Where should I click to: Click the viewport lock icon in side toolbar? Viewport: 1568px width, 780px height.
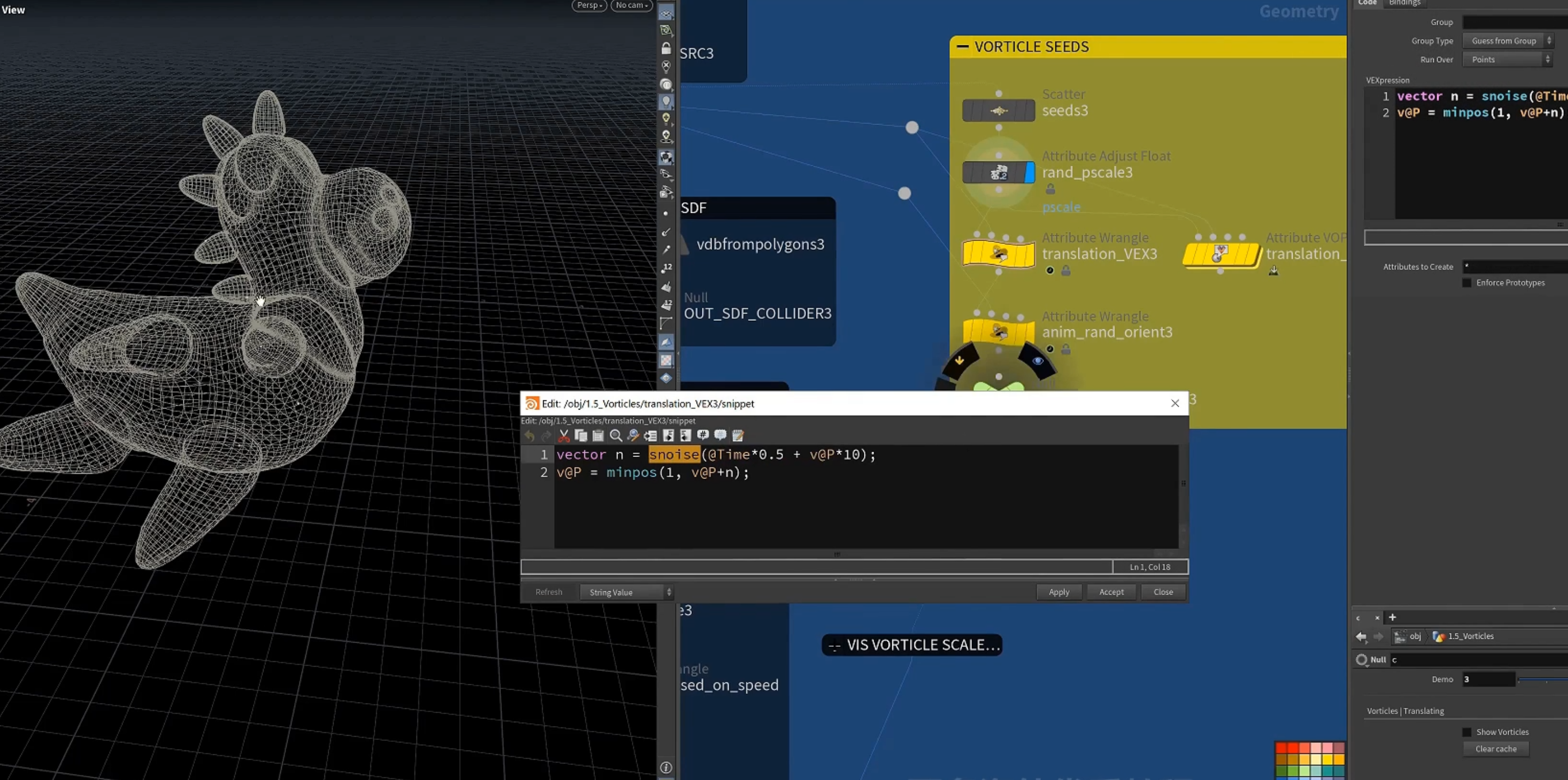[x=666, y=48]
